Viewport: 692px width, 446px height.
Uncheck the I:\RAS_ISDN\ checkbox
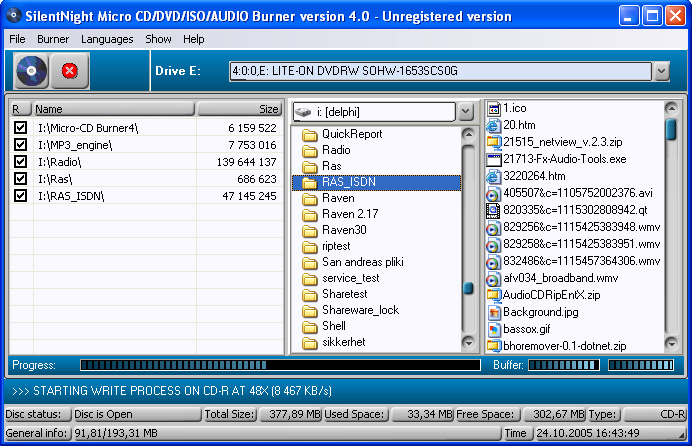click(x=20, y=196)
